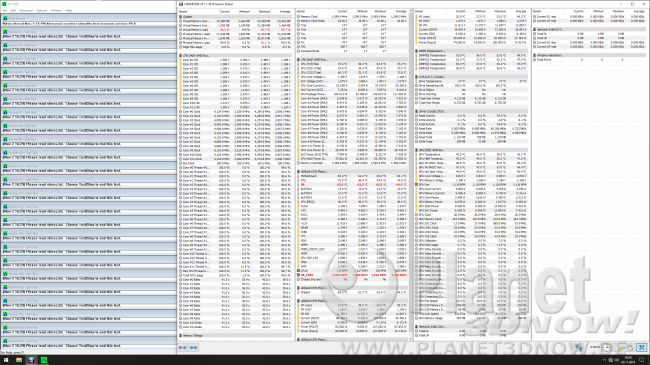650x365 pixels.
Task: Click the Sensor column header in first panel
Action: tap(183, 12)
